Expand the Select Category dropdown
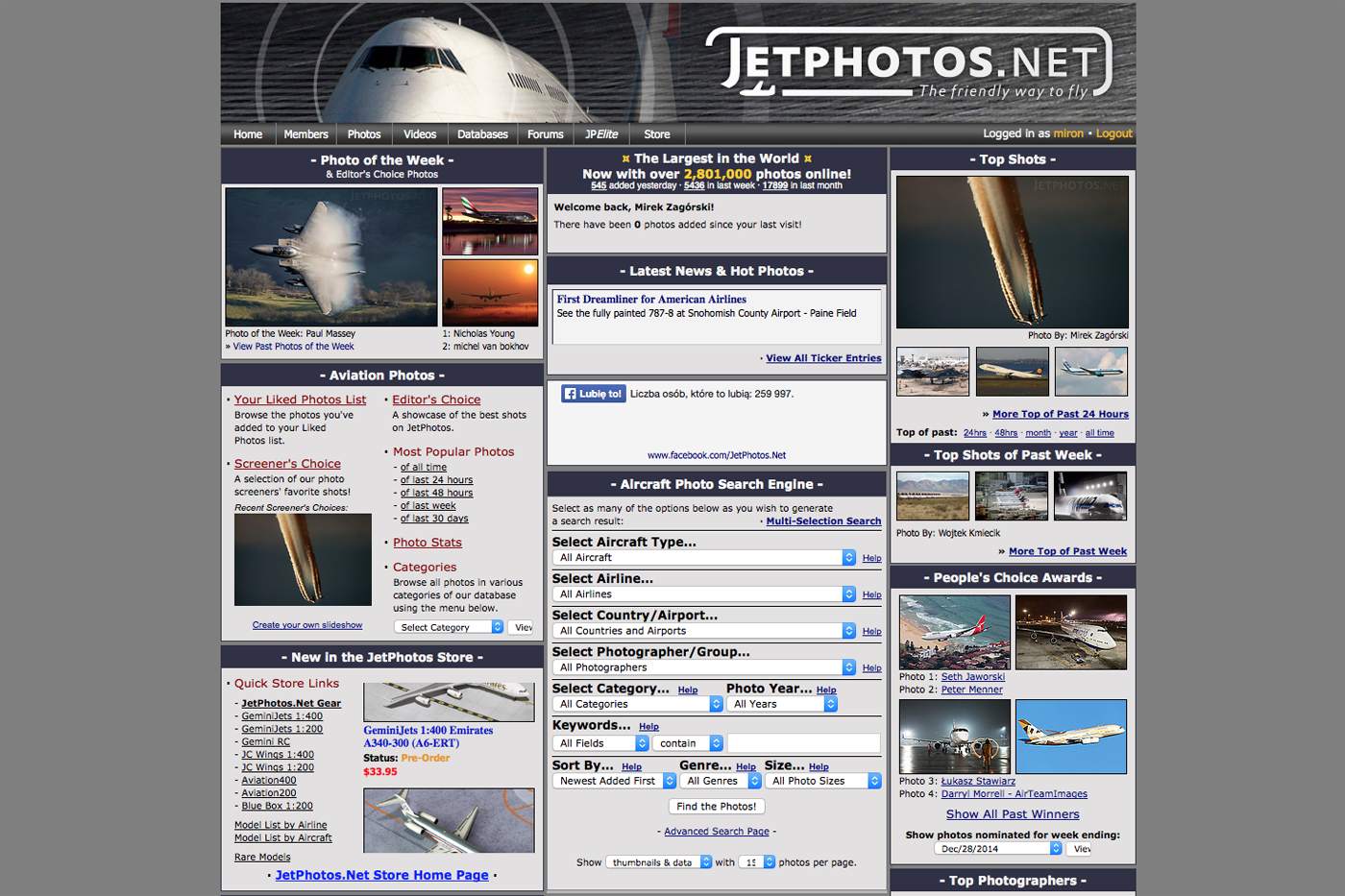The width and height of the screenshot is (1345, 896). (449, 627)
